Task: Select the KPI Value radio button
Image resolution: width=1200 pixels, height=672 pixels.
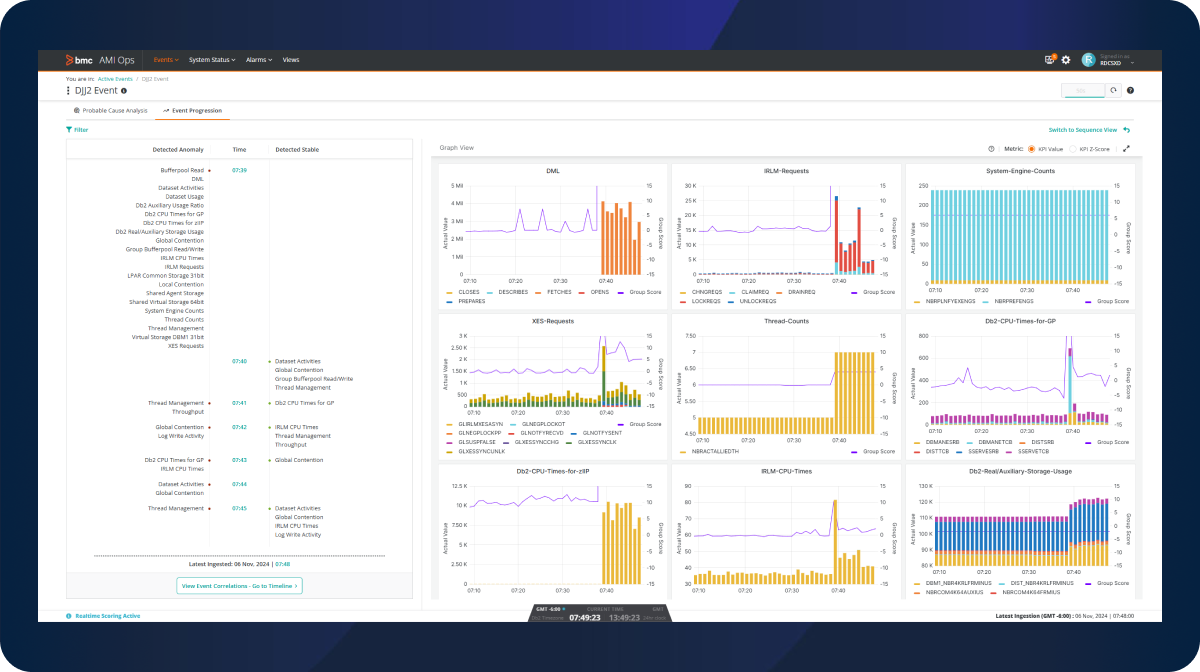Action: (1031, 148)
